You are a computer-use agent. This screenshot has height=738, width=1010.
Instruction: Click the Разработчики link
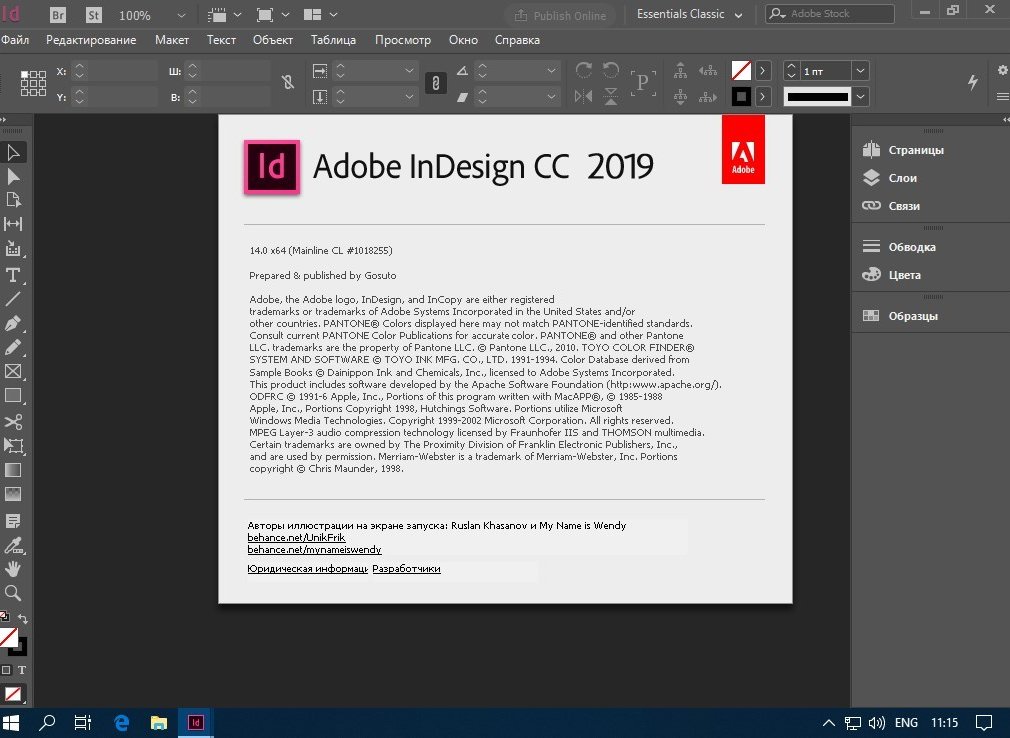coord(406,568)
